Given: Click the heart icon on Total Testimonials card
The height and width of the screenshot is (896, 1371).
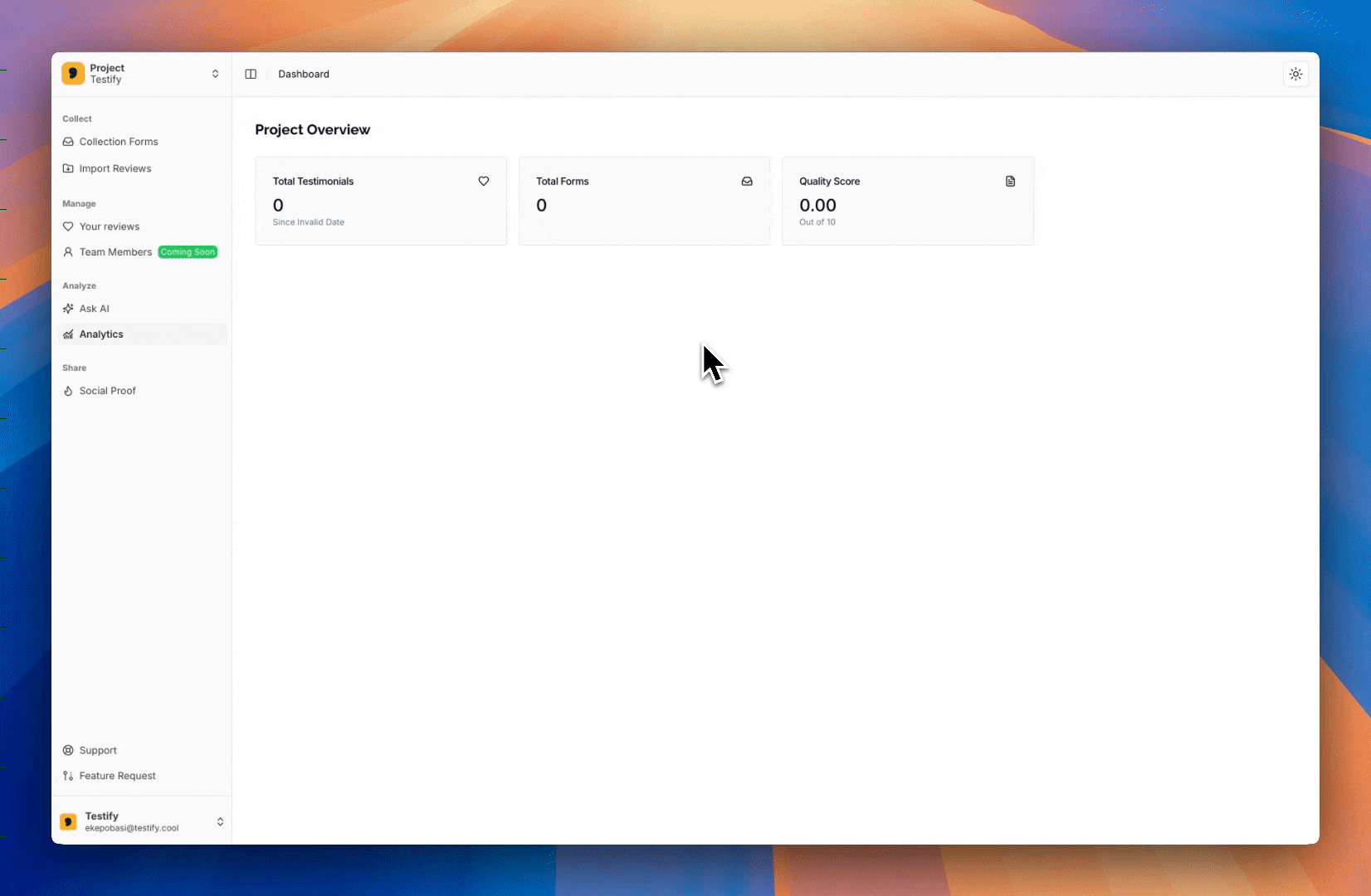Looking at the screenshot, I should (x=484, y=181).
